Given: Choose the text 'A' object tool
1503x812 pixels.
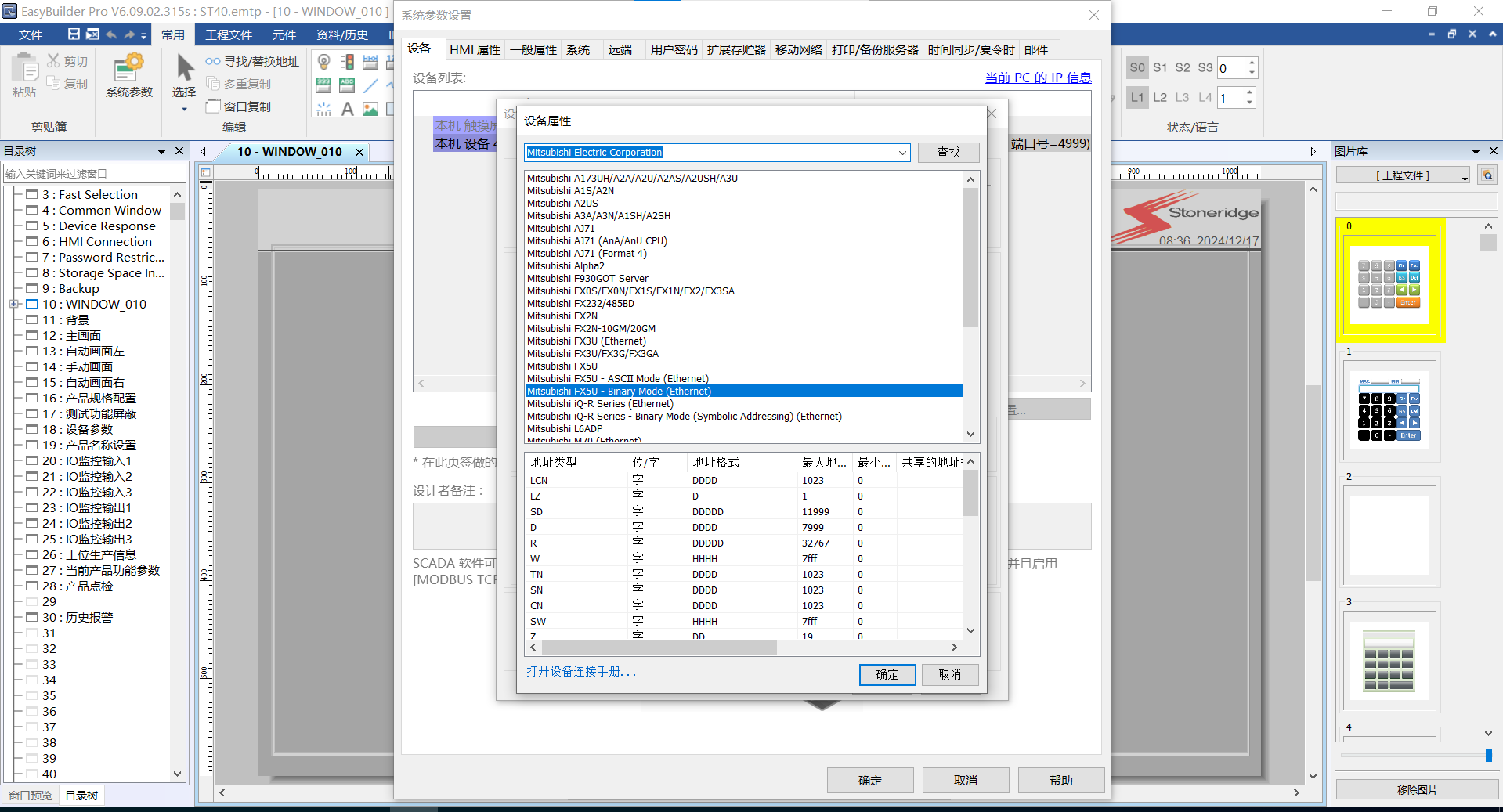Looking at the screenshot, I should [x=347, y=109].
